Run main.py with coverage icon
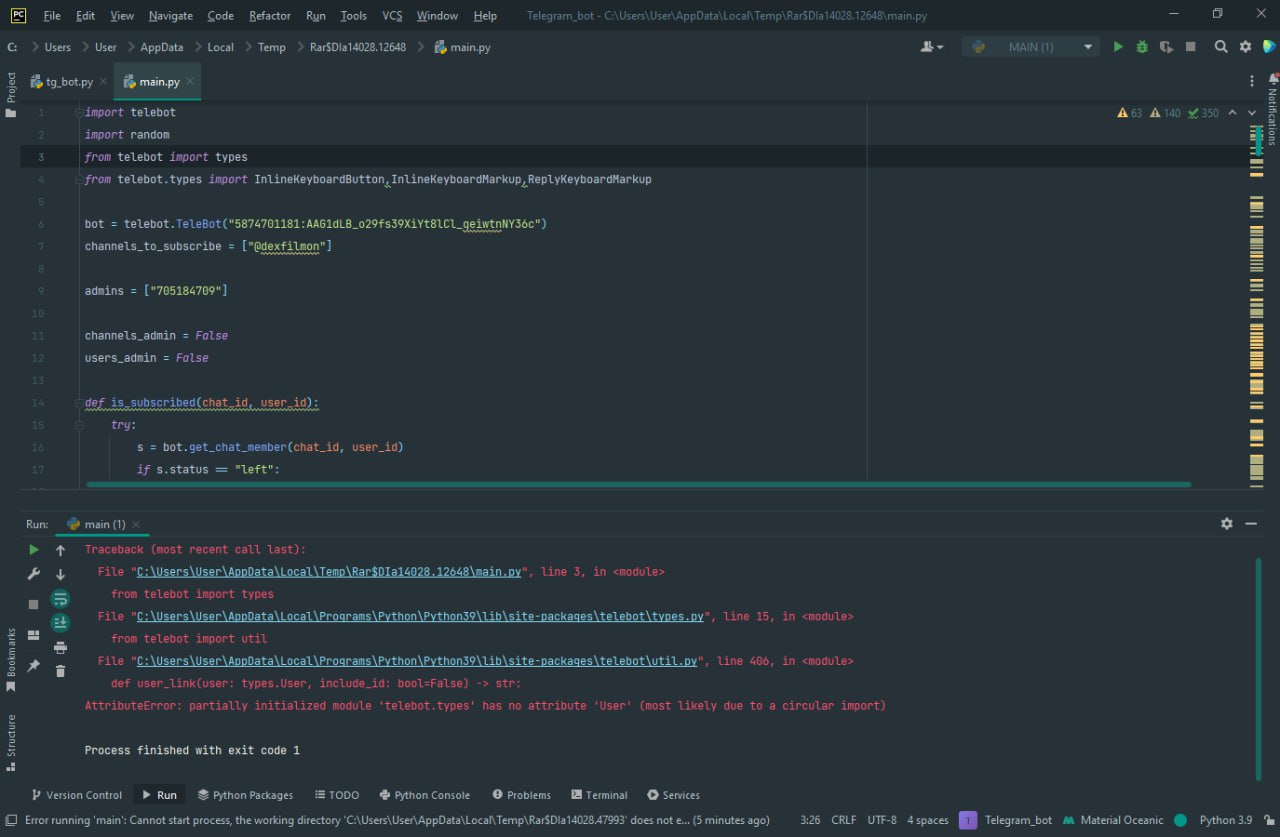 (1166, 46)
